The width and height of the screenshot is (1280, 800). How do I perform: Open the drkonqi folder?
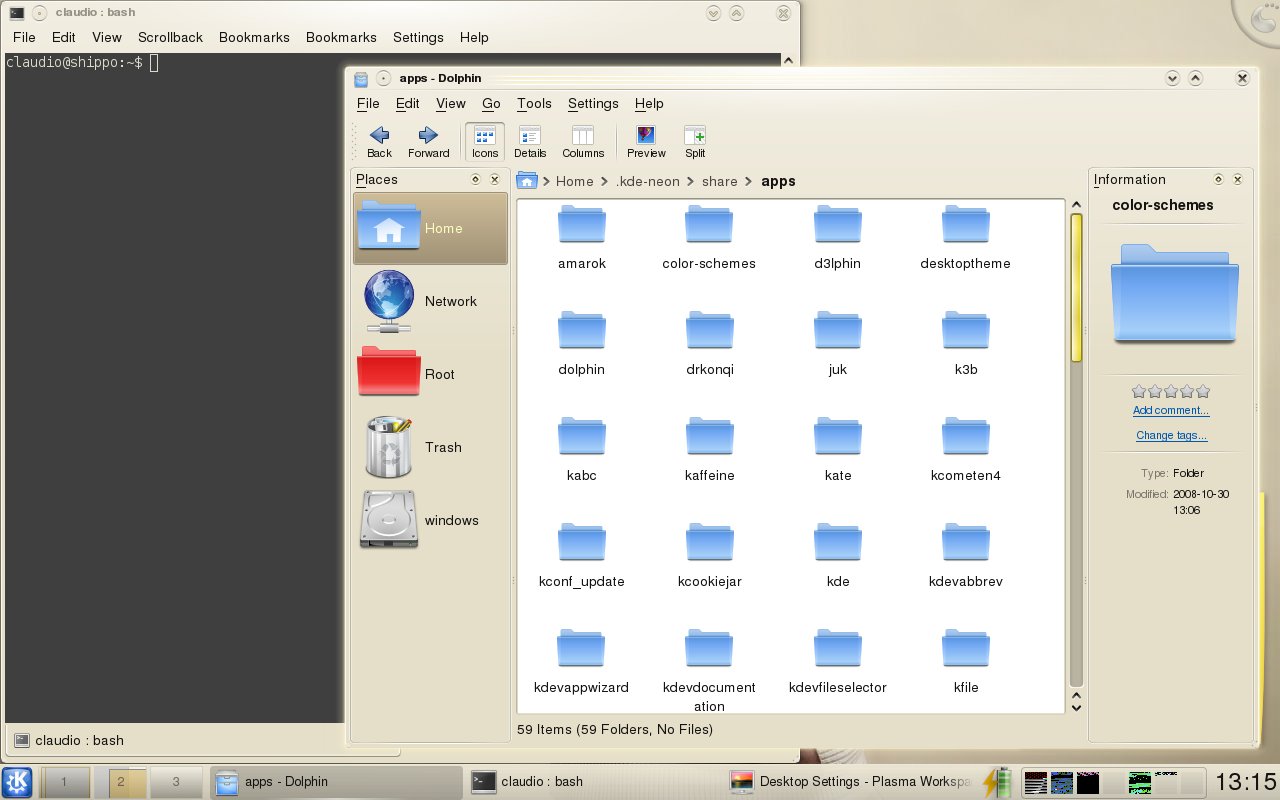click(710, 343)
